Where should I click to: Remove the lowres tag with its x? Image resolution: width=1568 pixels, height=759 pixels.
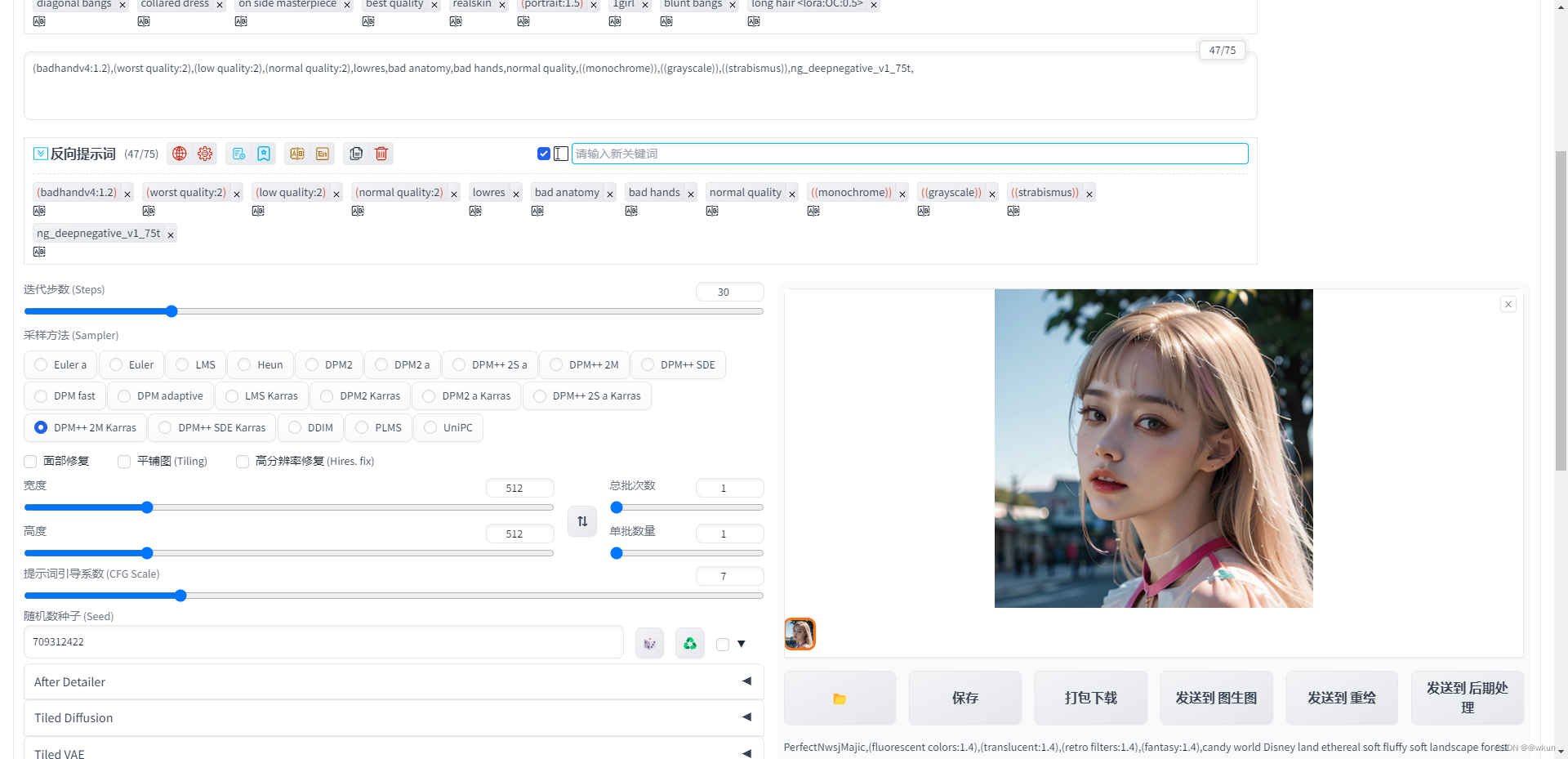click(x=516, y=194)
